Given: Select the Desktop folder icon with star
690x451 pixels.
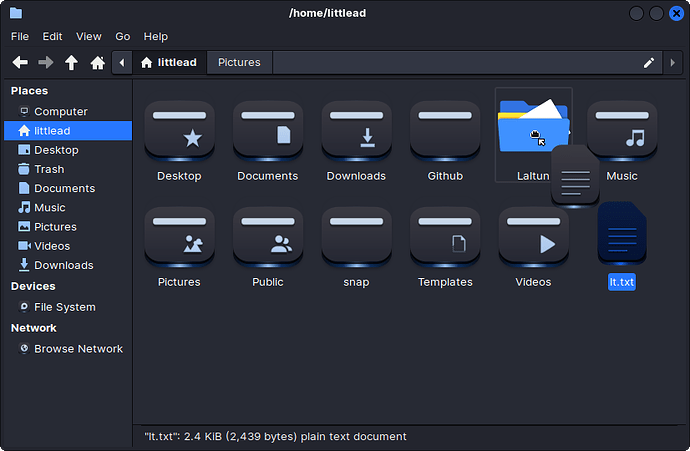Looking at the screenshot, I should pos(180,131).
